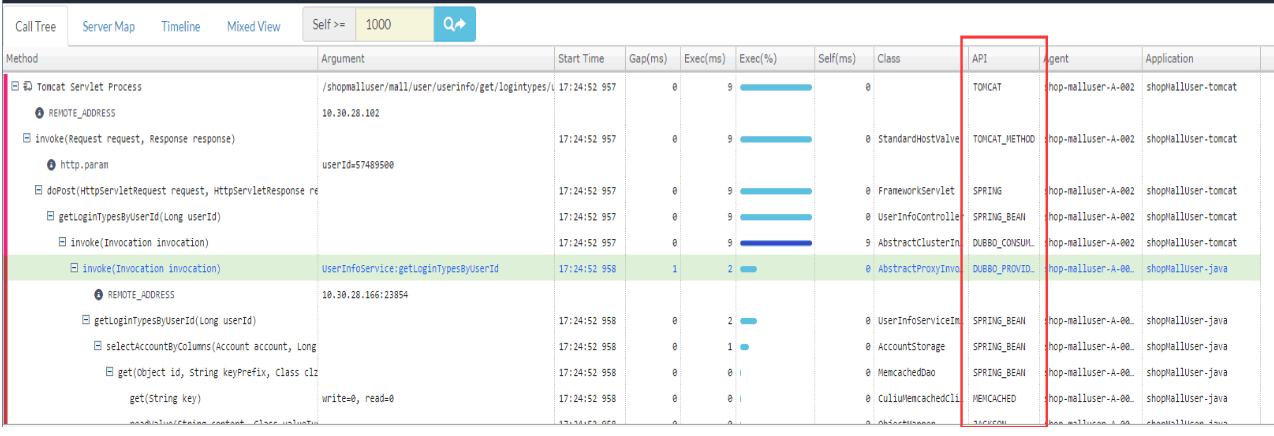Screen dimensions: 1274x436
Task: Collapse get(Object id, String keyPrefix) node
Action: coord(110,373)
